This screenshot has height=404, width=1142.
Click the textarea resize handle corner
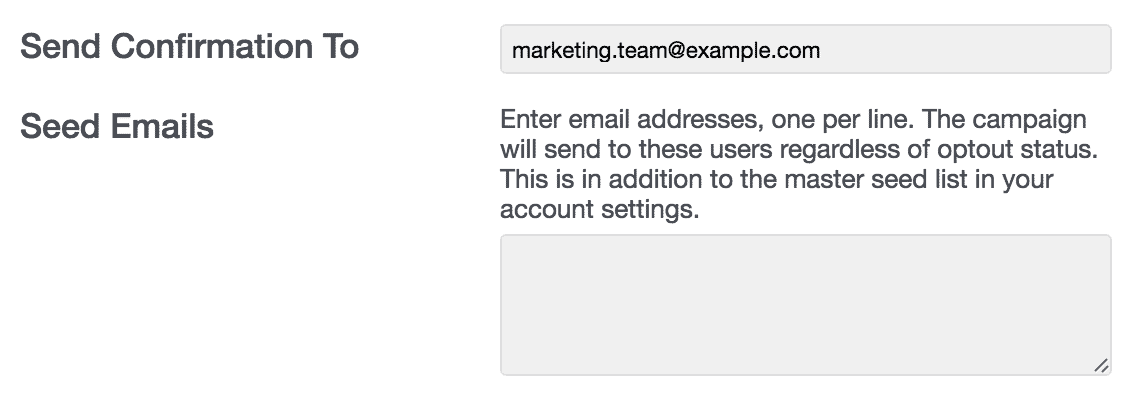(x=1101, y=365)
